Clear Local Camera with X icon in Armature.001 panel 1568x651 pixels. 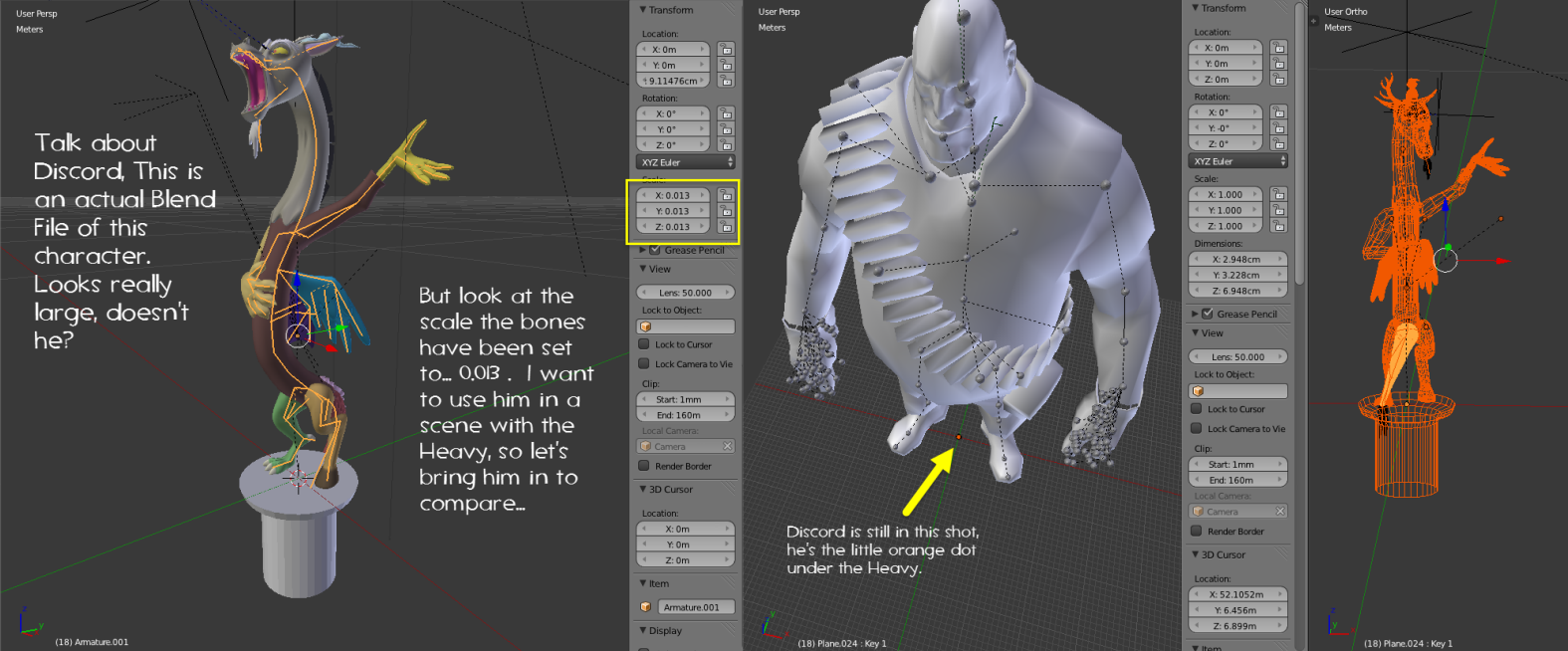pyautogui.click(x=728, y=446)
